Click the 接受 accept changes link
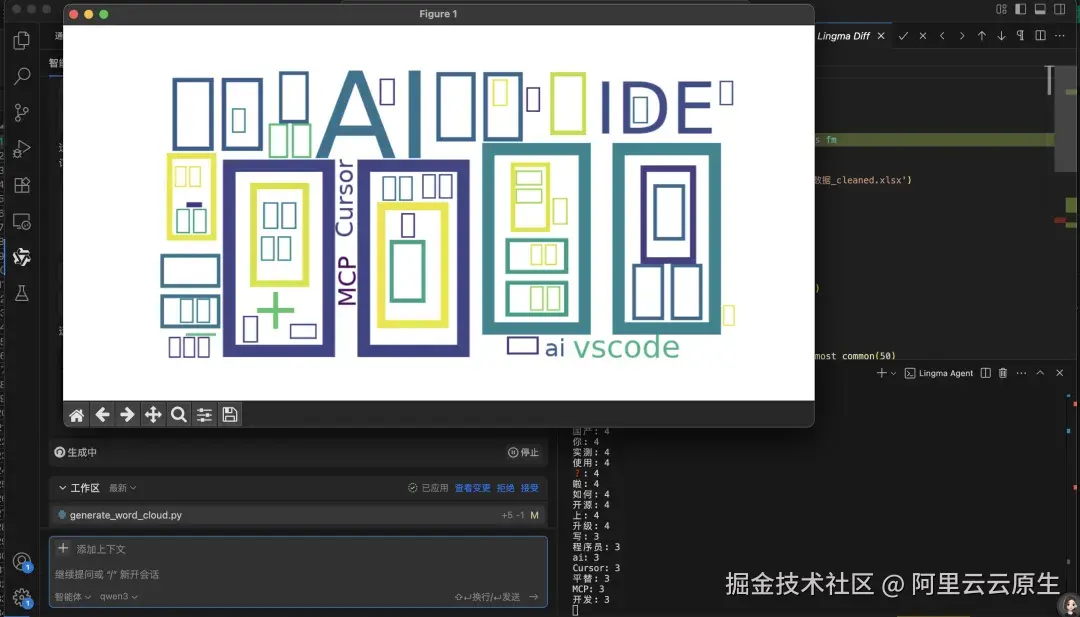Viewport: 1080px width, 617px height. (530, 488)
